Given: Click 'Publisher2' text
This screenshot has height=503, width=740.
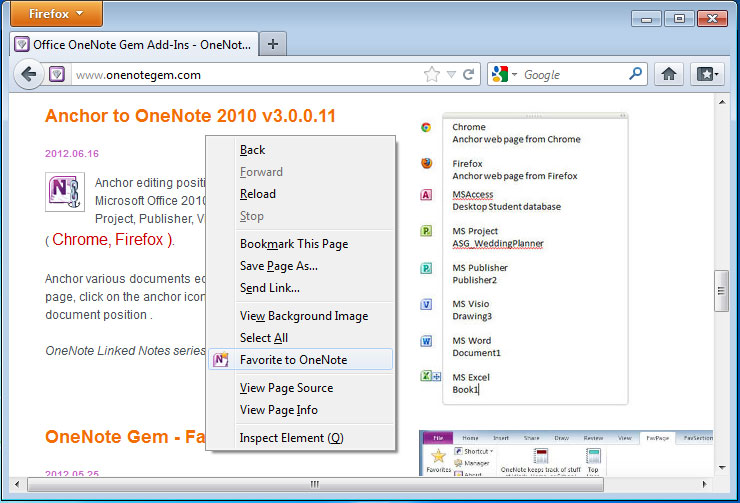Looking at the screenshot, I should pyautogui.click(x=474, y=280).
